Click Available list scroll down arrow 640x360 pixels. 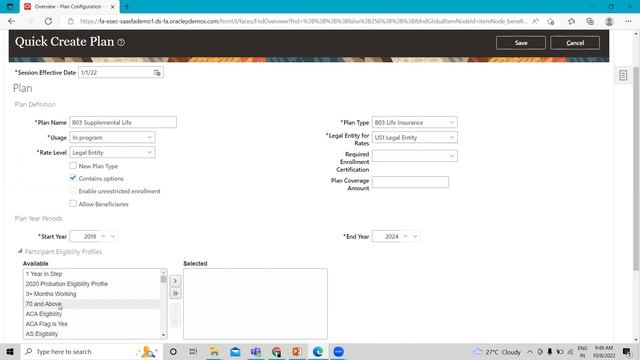(163, 335)
